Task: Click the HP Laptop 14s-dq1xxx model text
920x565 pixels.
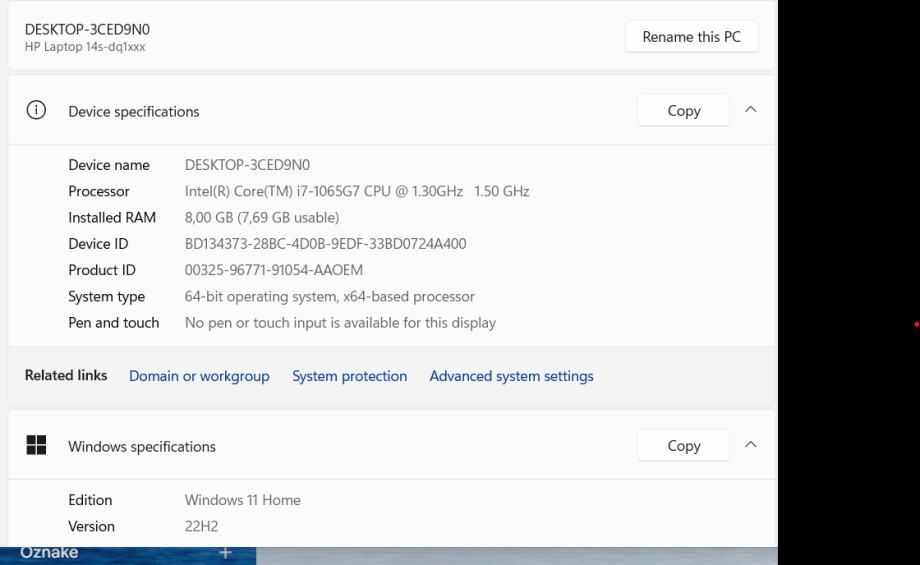Action: [x=85, y=47]
